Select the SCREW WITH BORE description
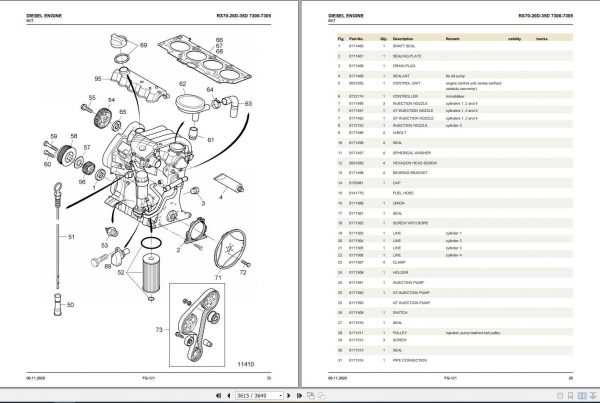The height and width of the screenshot is (403, 600). click(x=410, y=223)
